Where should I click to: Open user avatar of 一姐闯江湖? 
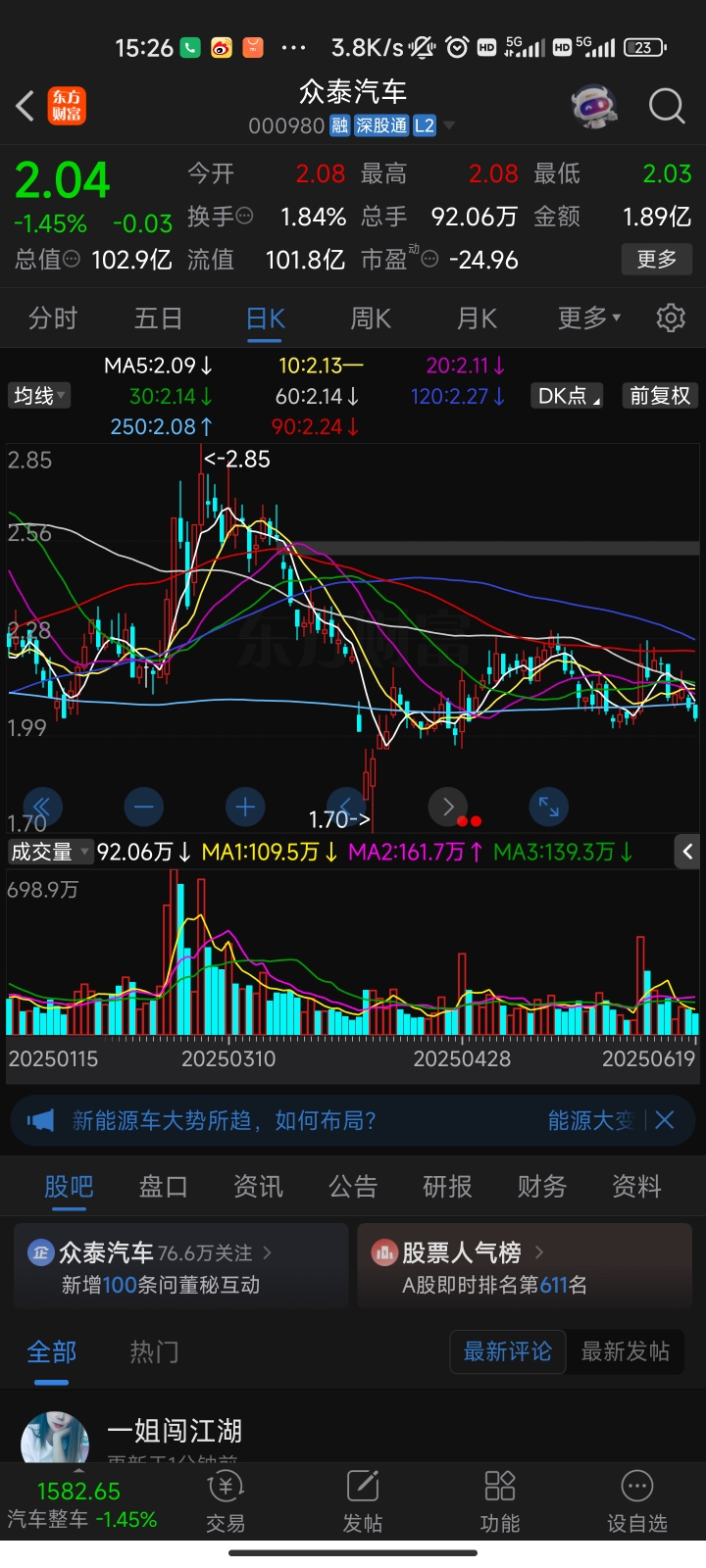[x=55, y=1437]
